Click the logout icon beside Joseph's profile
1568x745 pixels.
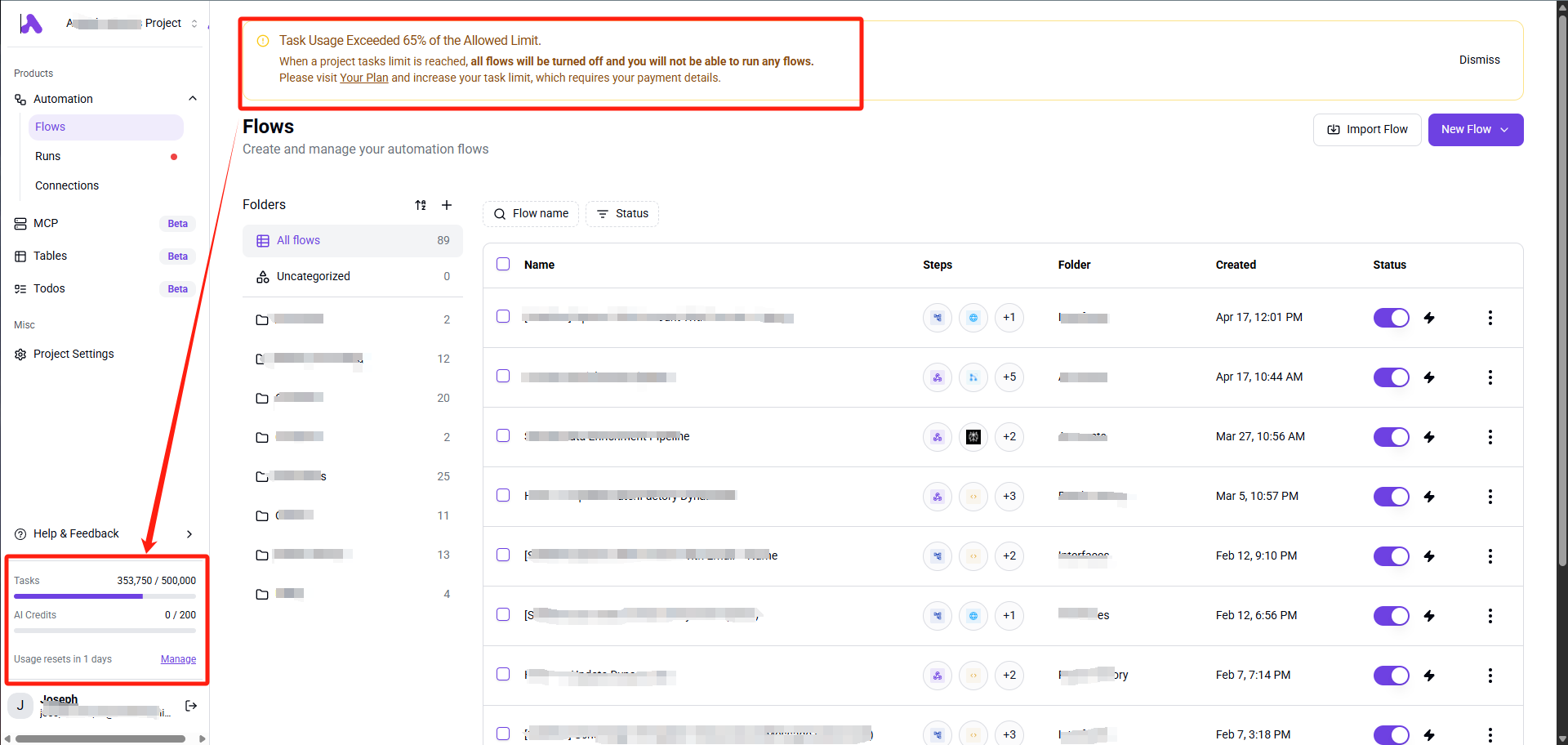click(x=191, y=706)
